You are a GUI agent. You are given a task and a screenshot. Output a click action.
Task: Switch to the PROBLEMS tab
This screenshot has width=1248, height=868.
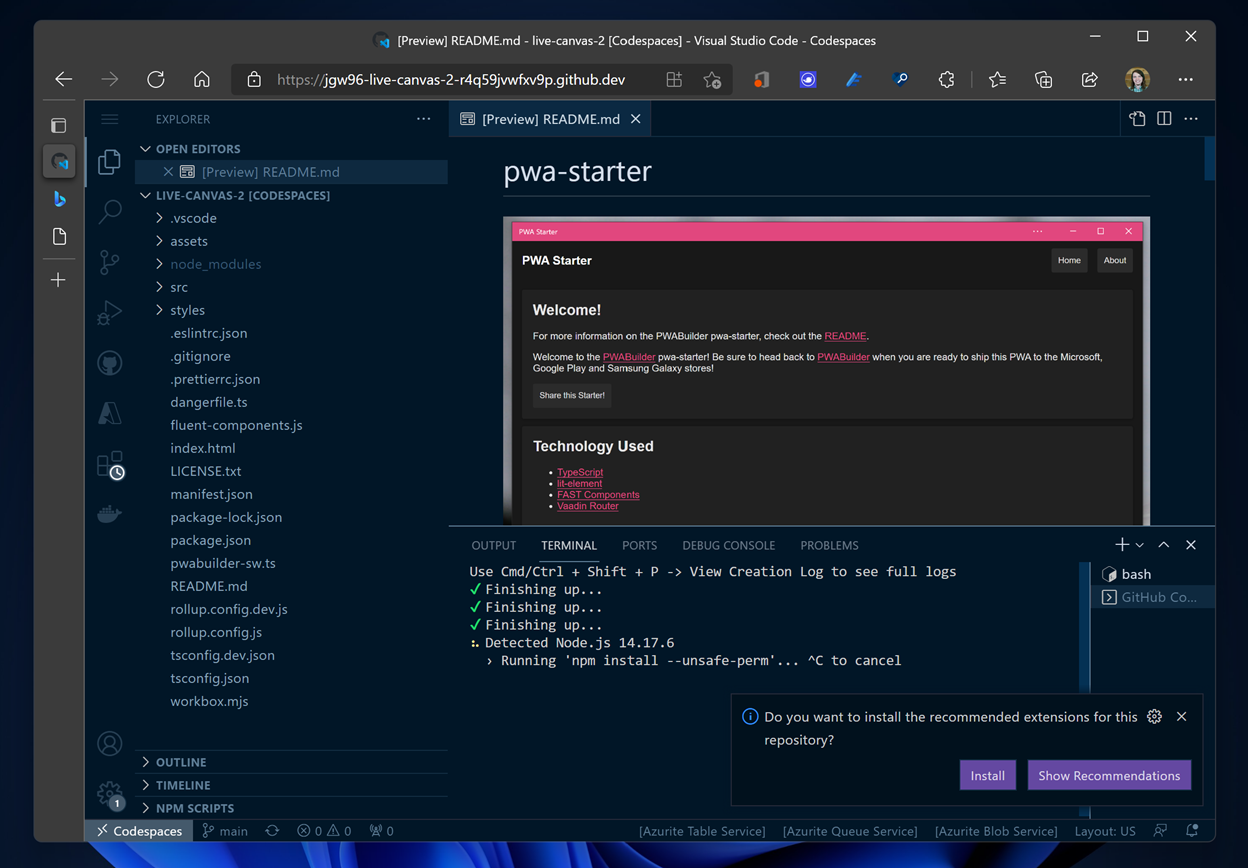tap(829, 546)
